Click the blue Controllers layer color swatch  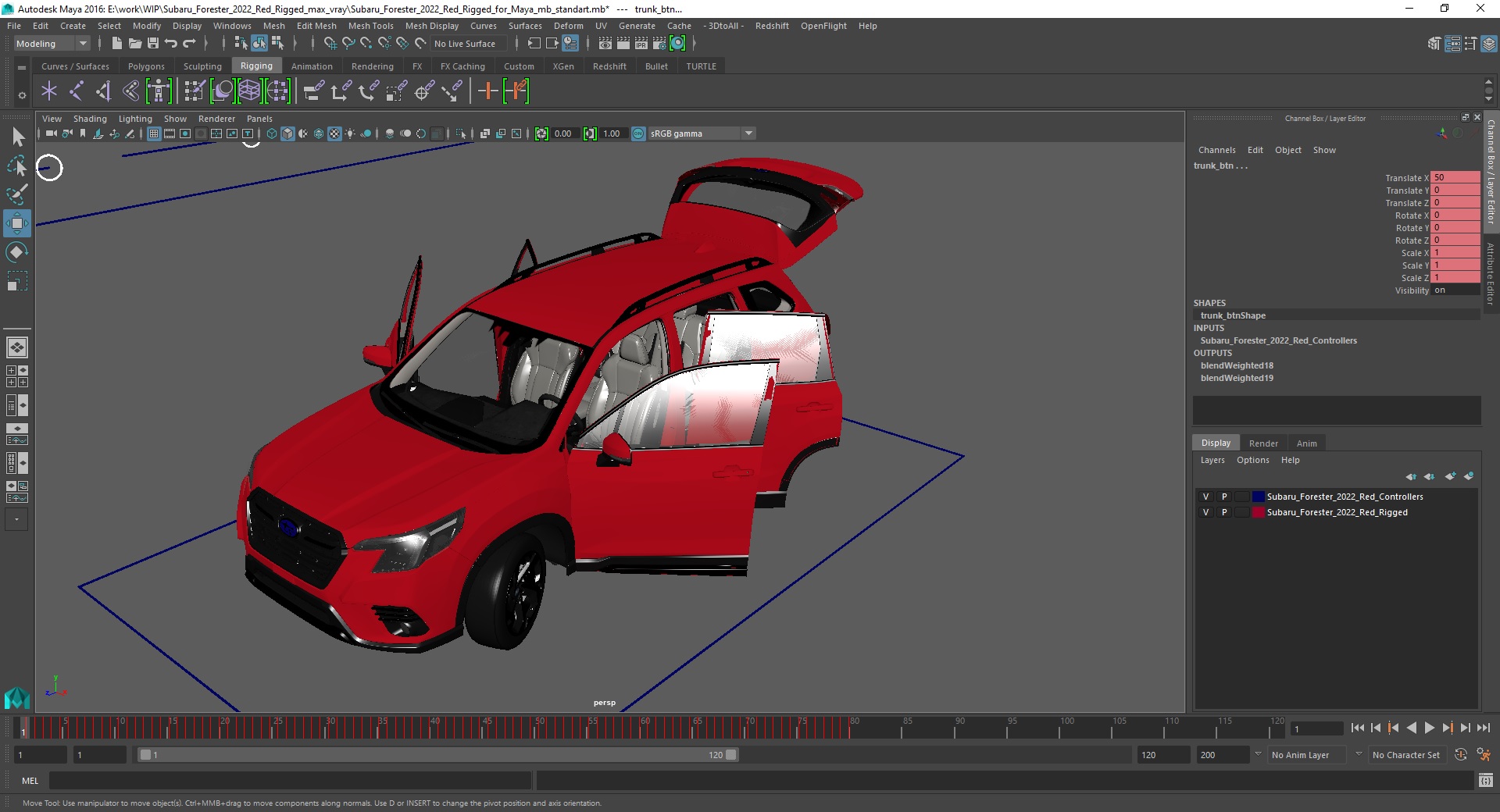(x=1258, y=497)
